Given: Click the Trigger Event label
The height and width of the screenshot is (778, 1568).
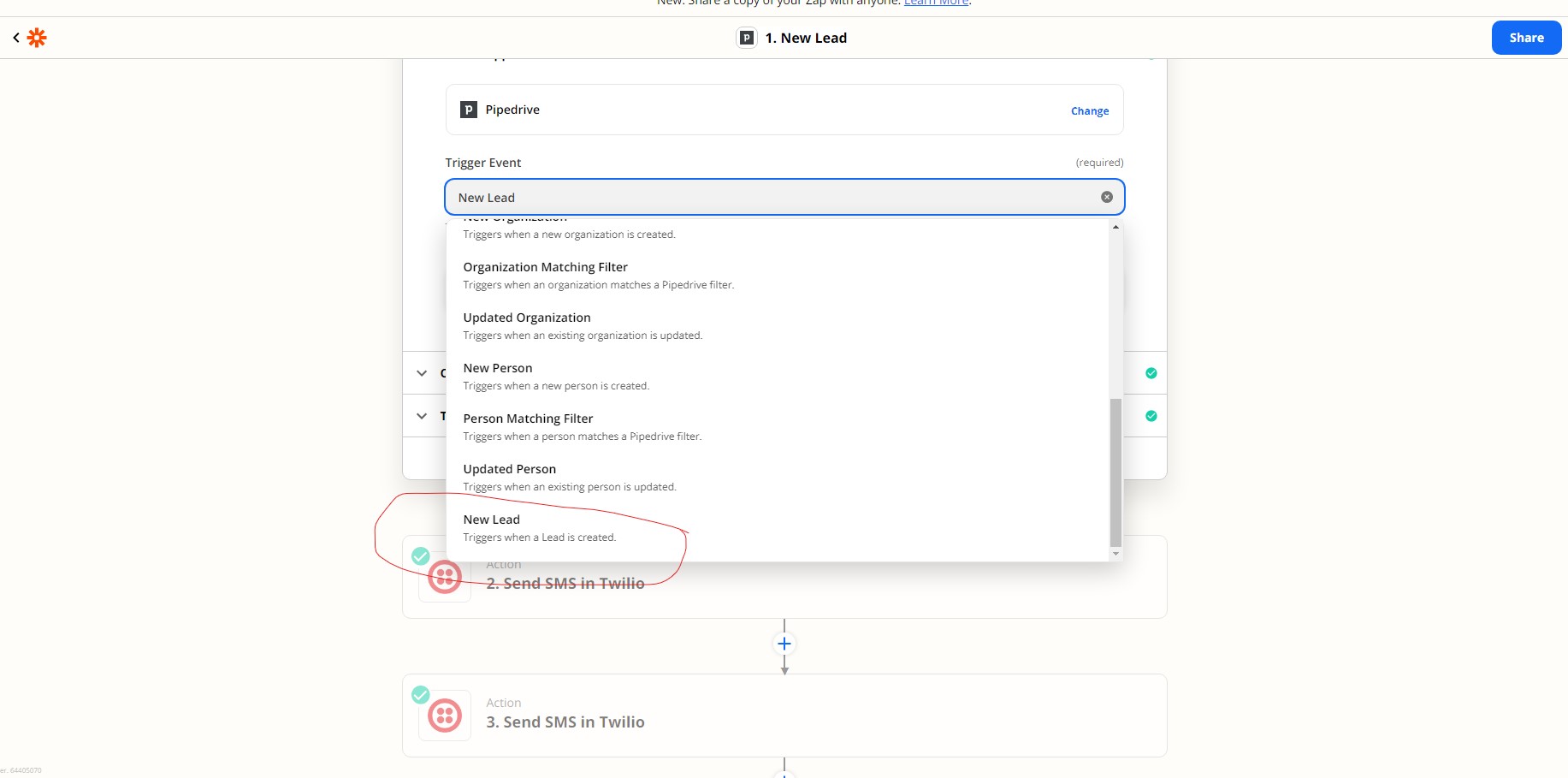Looking at the screenshot, I should click(x=483, y=163).
